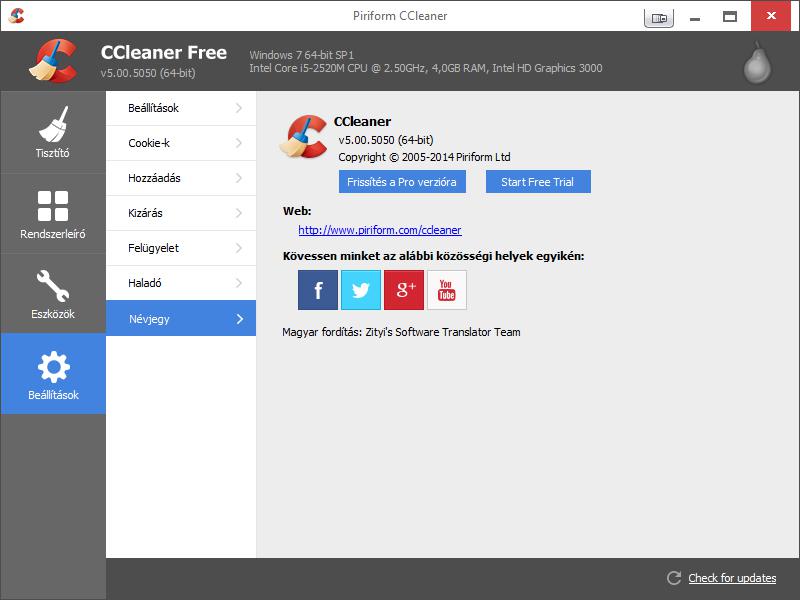Click the CCleaner Free header title
800x600 pixels.
(164, 53)
